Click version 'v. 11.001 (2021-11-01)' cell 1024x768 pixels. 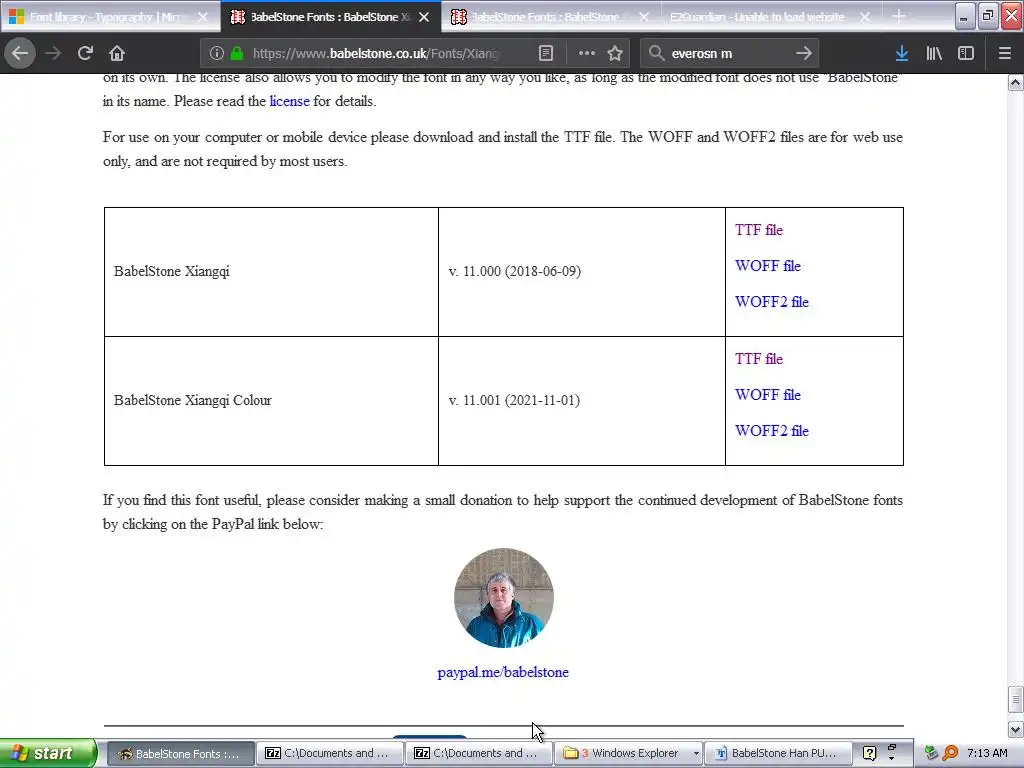pyautogui.click(x=581, y=401)
